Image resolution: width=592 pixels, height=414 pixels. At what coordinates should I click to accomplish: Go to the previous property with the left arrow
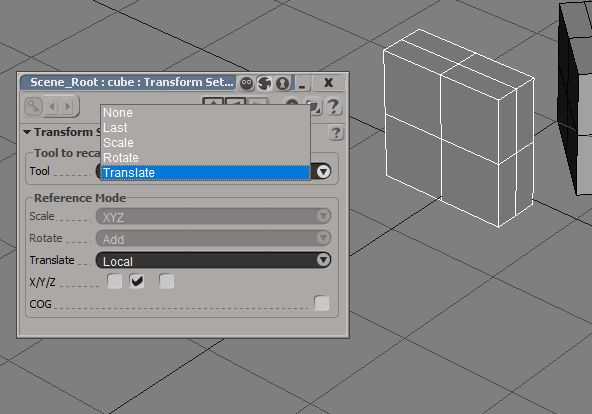(x=52, y=107)
